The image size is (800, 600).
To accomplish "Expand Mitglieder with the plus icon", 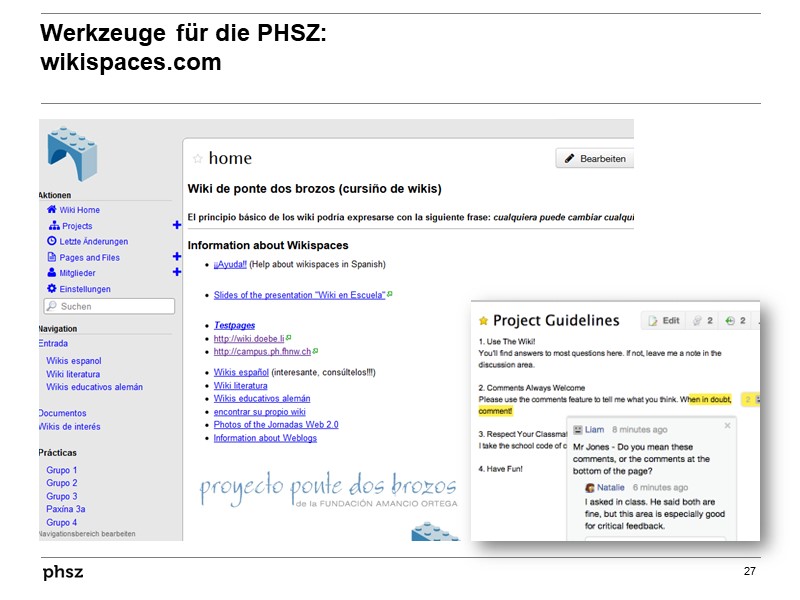I will (177, 272).
